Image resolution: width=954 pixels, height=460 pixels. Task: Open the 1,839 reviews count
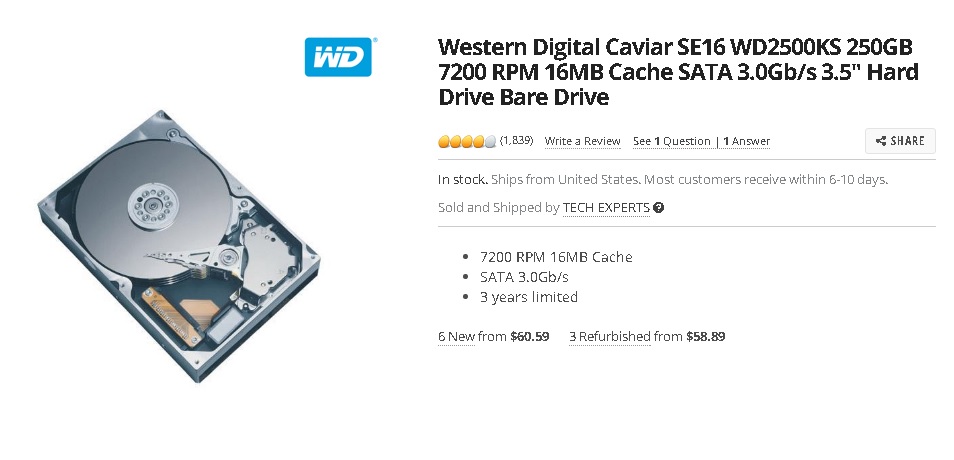point(517,141)
